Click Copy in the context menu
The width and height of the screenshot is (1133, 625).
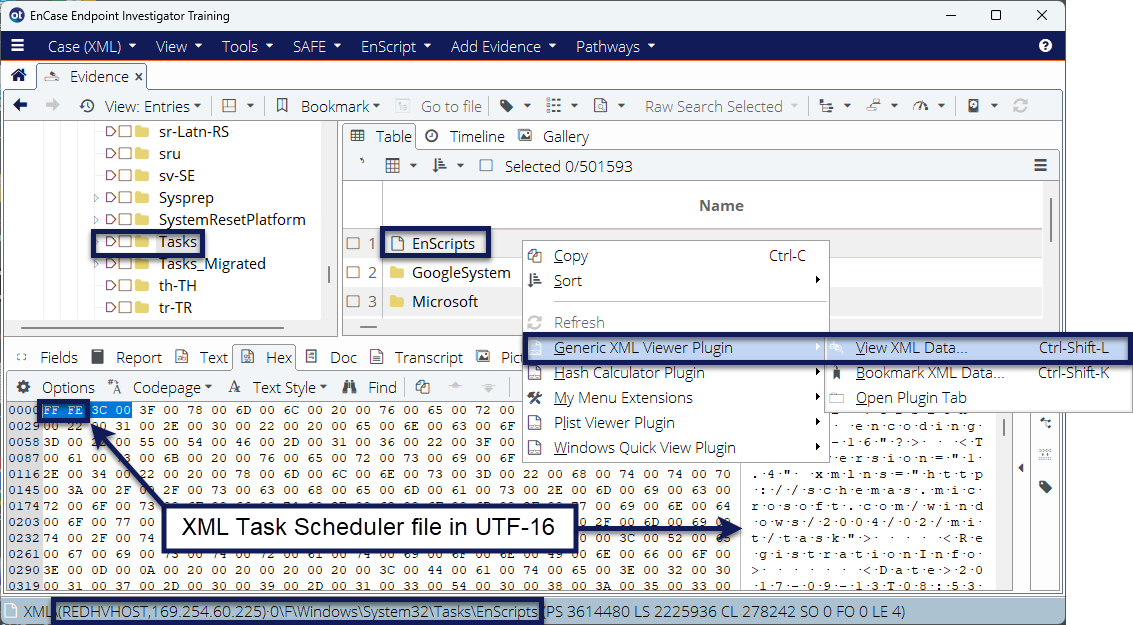[x=676, y=256]
